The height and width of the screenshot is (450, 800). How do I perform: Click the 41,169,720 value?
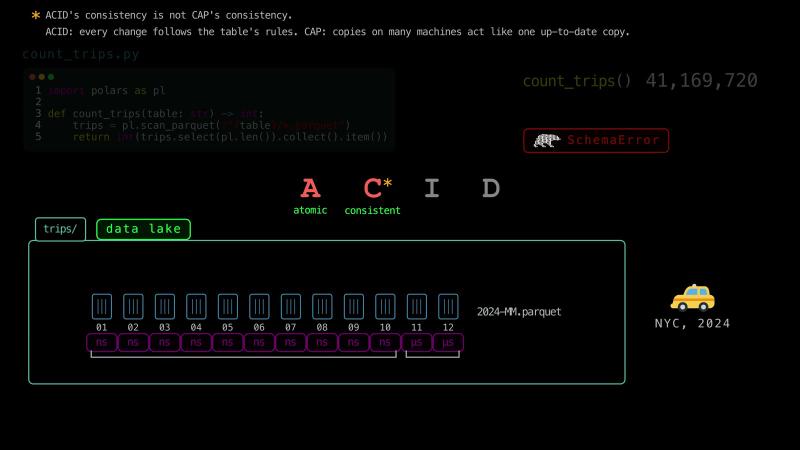pos(702,81)
